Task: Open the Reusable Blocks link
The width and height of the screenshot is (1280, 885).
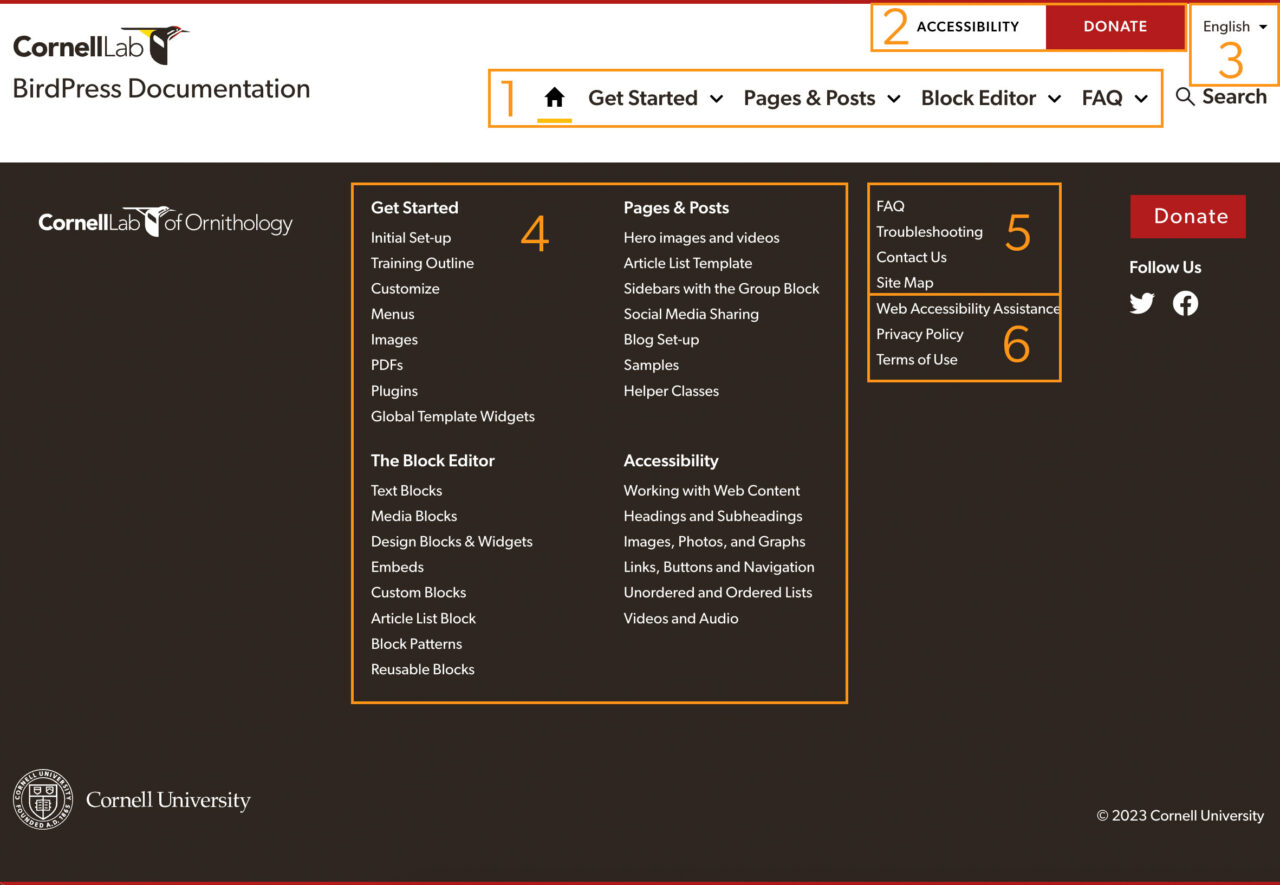Action: coord(423,669)
